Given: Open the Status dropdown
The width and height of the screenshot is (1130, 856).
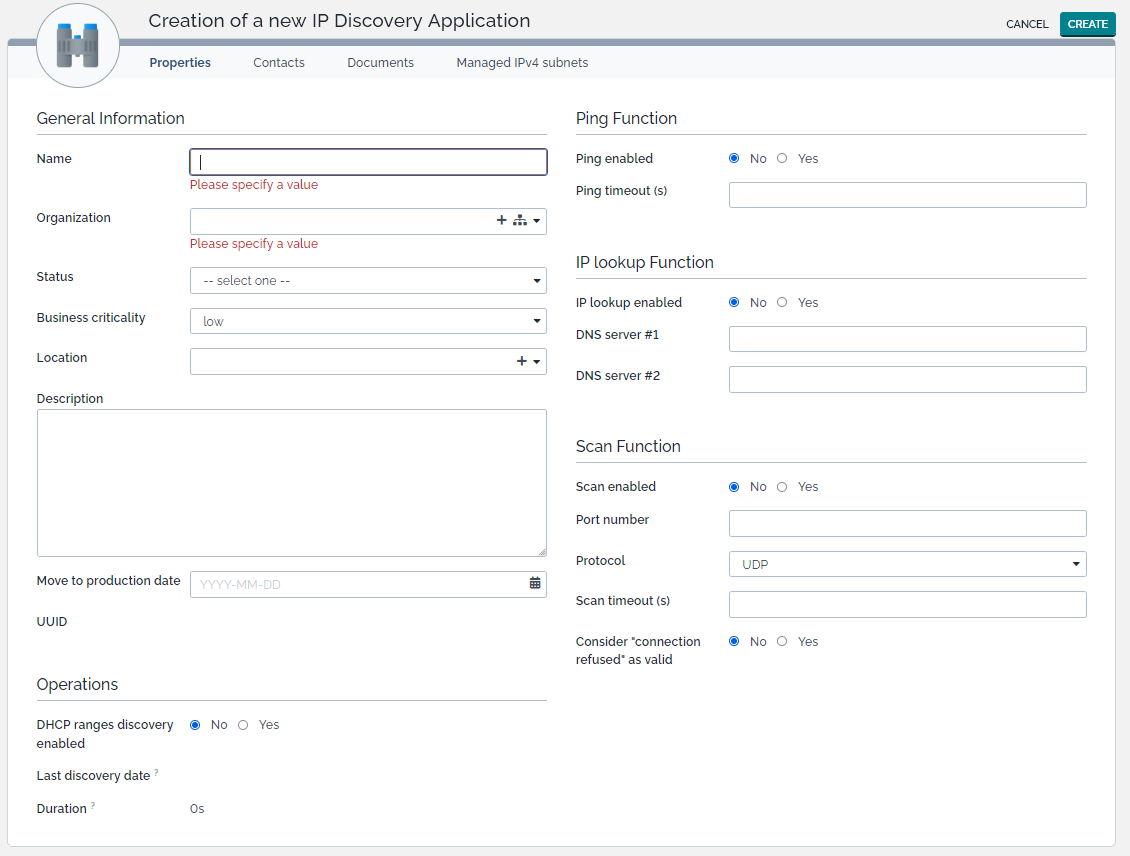Looking at the screenshot, I should pyautogui.click(x=368, y=281).
